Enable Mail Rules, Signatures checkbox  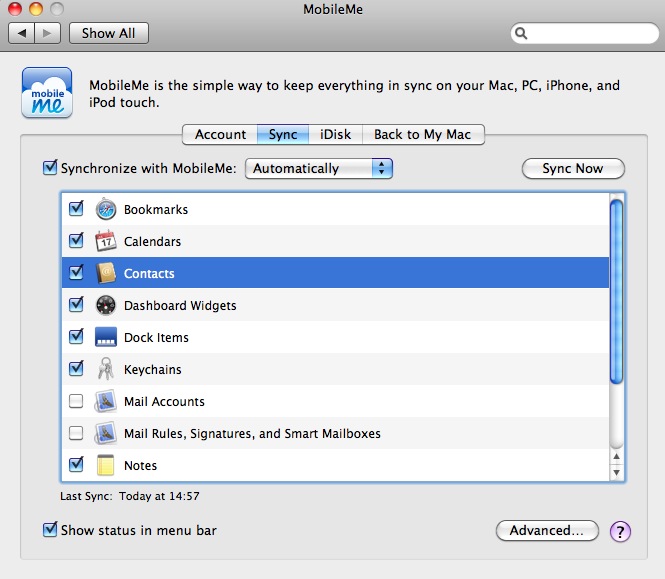click(x=76, y=433)
